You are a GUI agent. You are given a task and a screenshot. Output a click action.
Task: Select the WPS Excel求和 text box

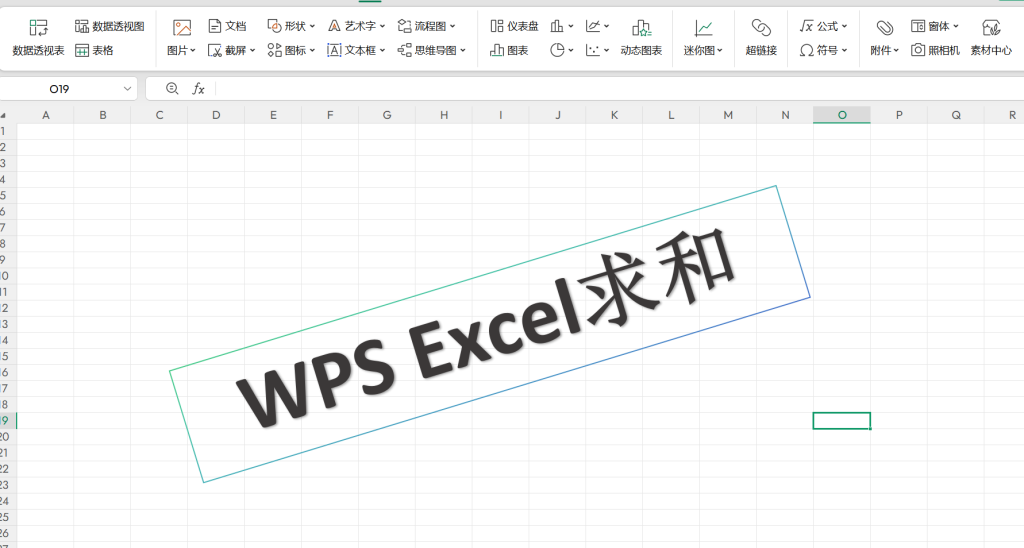click(x=490, y=334)
